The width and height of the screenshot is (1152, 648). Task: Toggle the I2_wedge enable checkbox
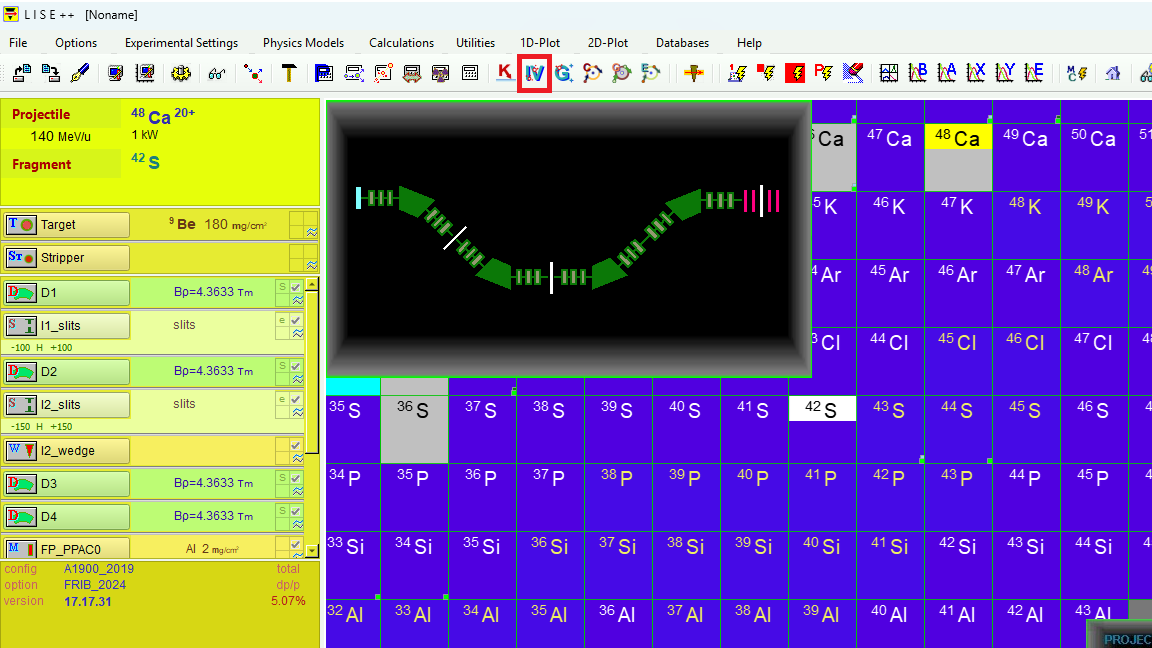click(x=296, y=445)
